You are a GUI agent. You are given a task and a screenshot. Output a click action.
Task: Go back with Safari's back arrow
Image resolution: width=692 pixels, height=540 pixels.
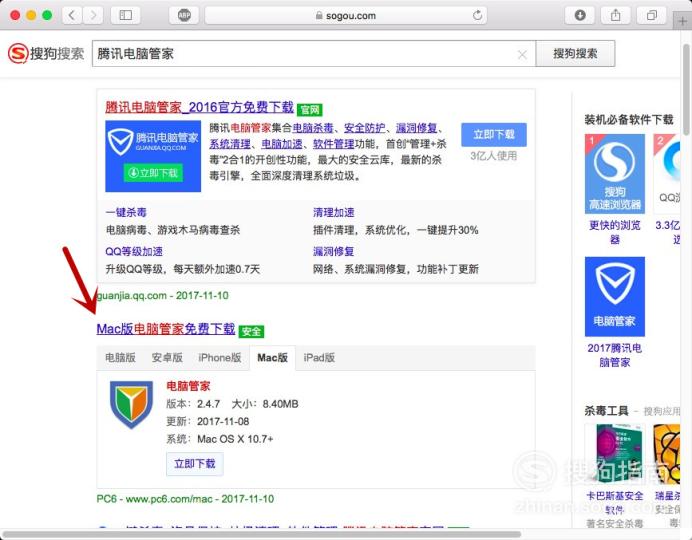(x=72, y=15)
